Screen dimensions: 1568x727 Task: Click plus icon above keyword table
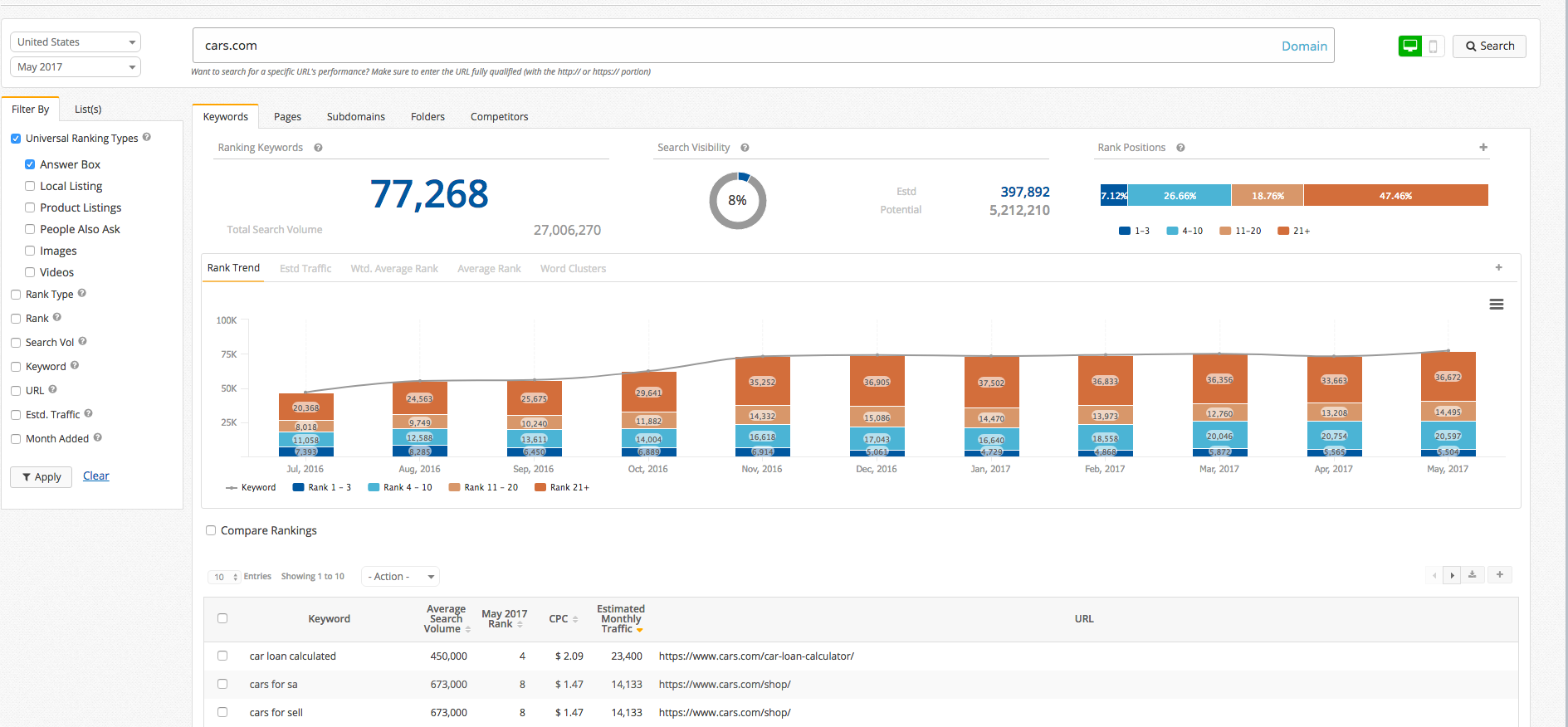1499,574
